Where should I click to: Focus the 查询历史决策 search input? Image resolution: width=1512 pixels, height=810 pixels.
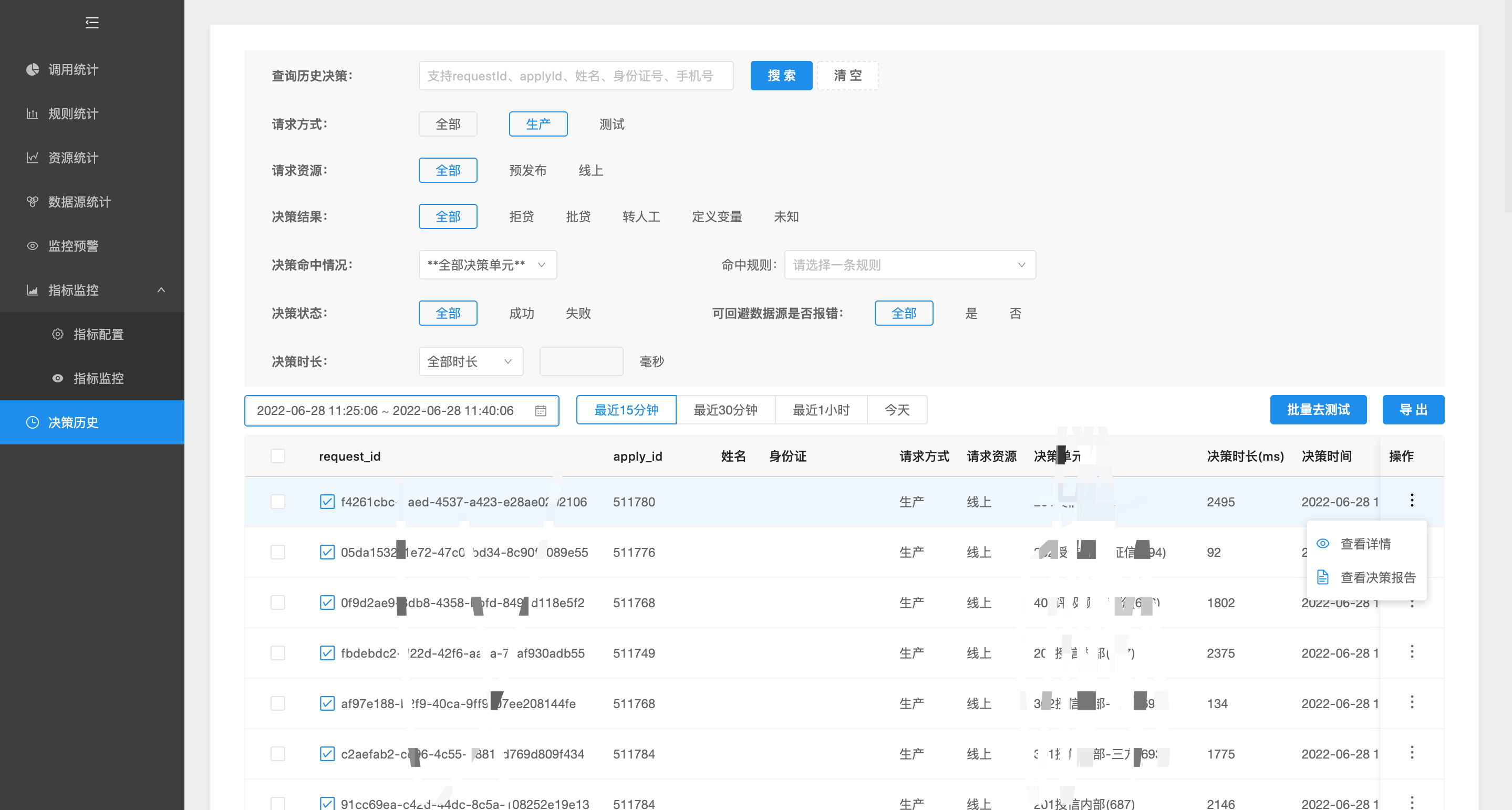pyautogui.click(x=576, y=76)
